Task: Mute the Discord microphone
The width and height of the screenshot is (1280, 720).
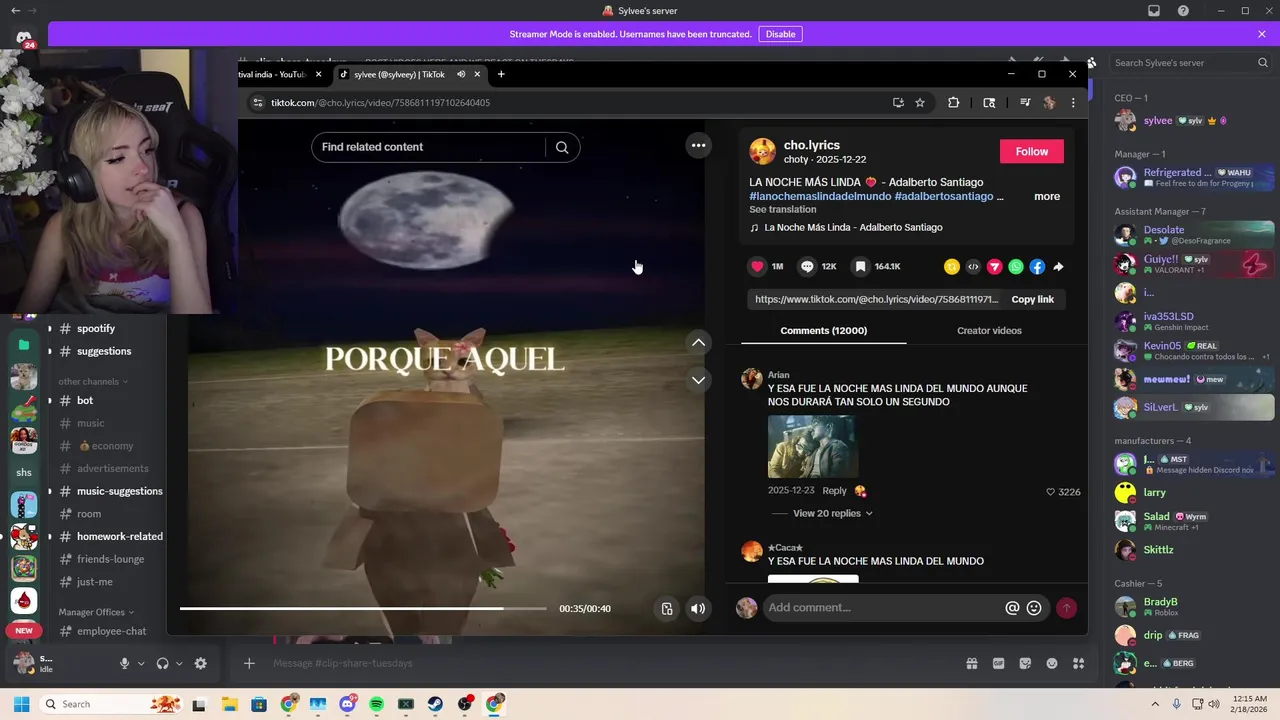Action: point(124,663)
